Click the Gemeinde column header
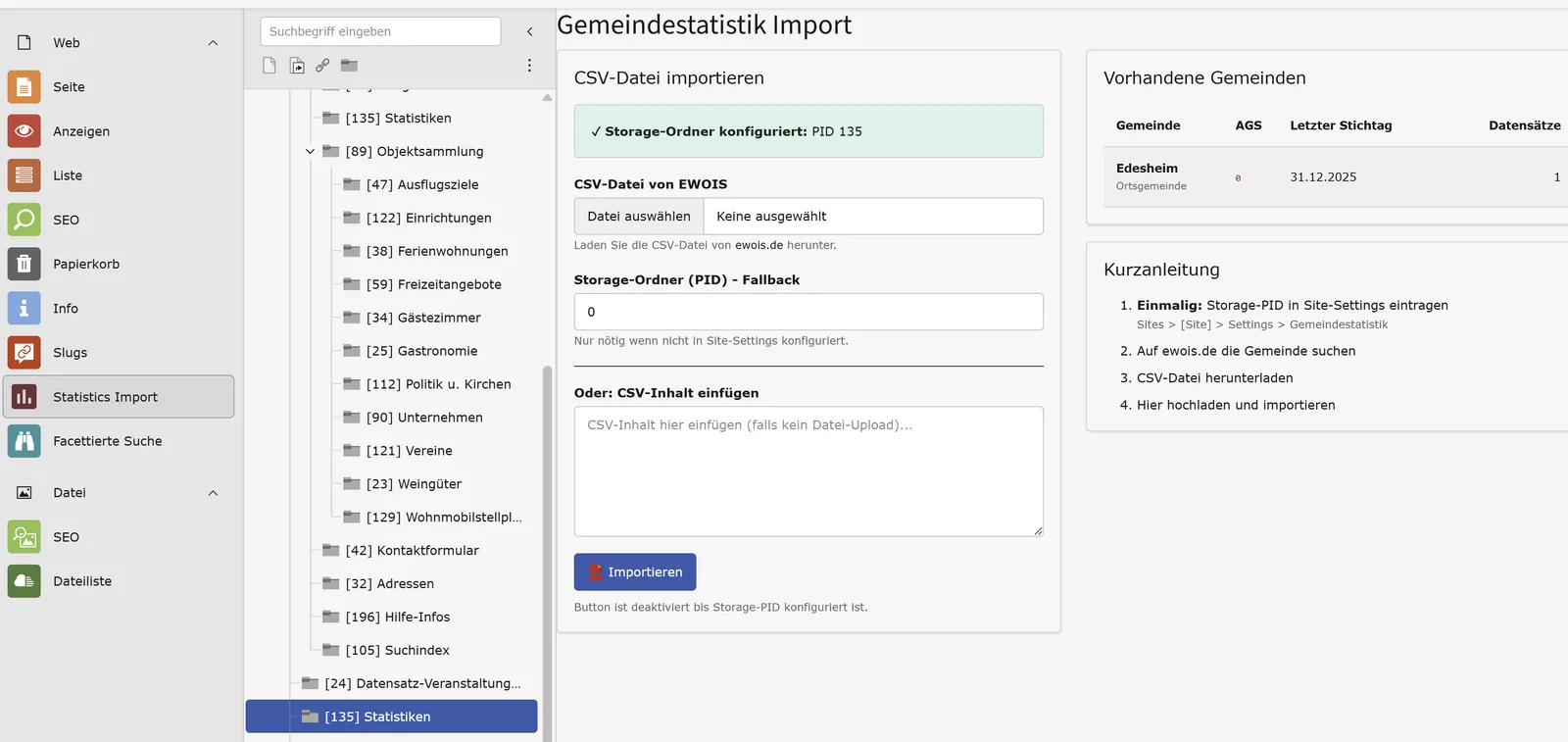The height and width of the screenshot is (742, 1568). pyautogui.click(x=1149, y=125)
